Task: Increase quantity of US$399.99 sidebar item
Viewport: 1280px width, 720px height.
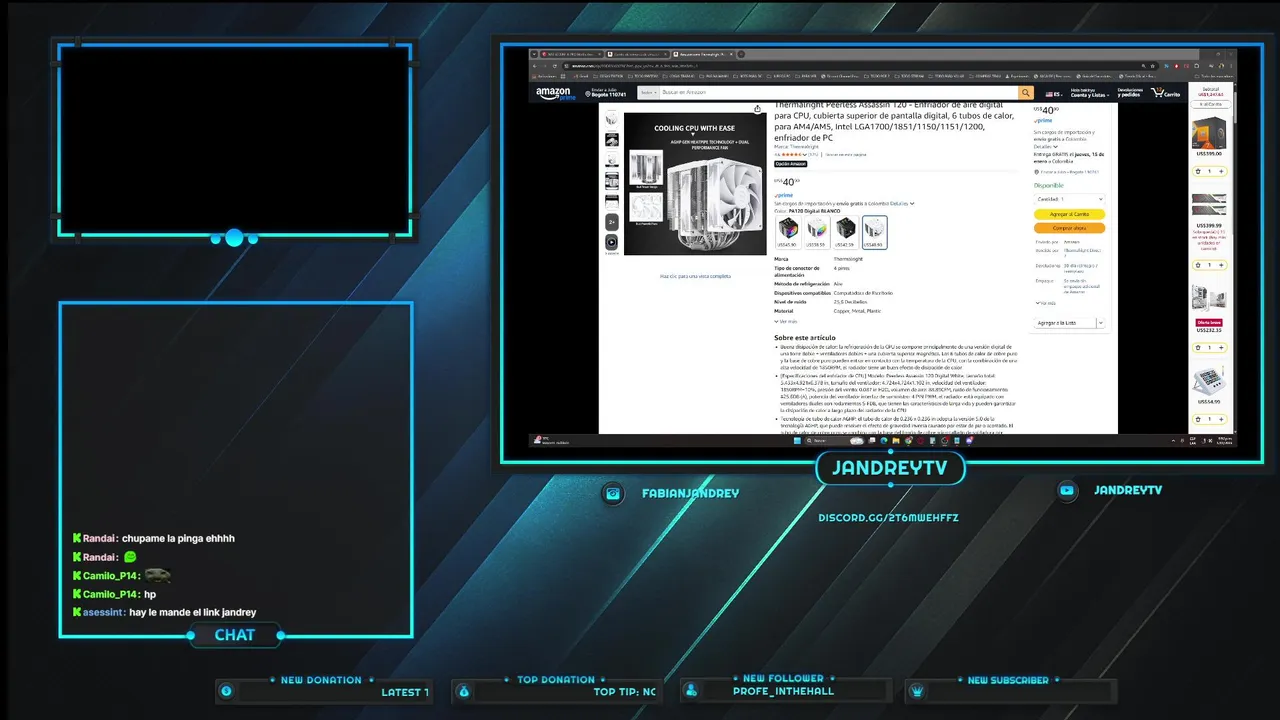Action: pyautogui.click(x=1221, y=265)
